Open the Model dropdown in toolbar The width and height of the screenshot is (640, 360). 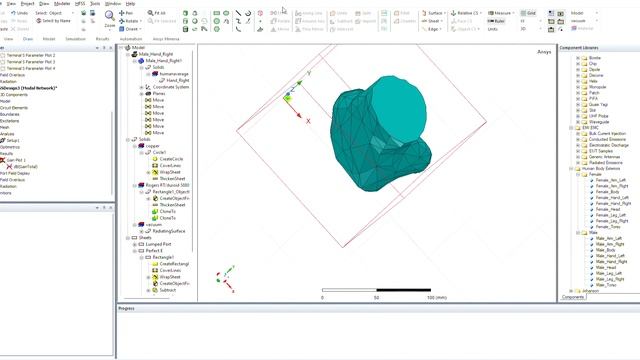(584, 13)
